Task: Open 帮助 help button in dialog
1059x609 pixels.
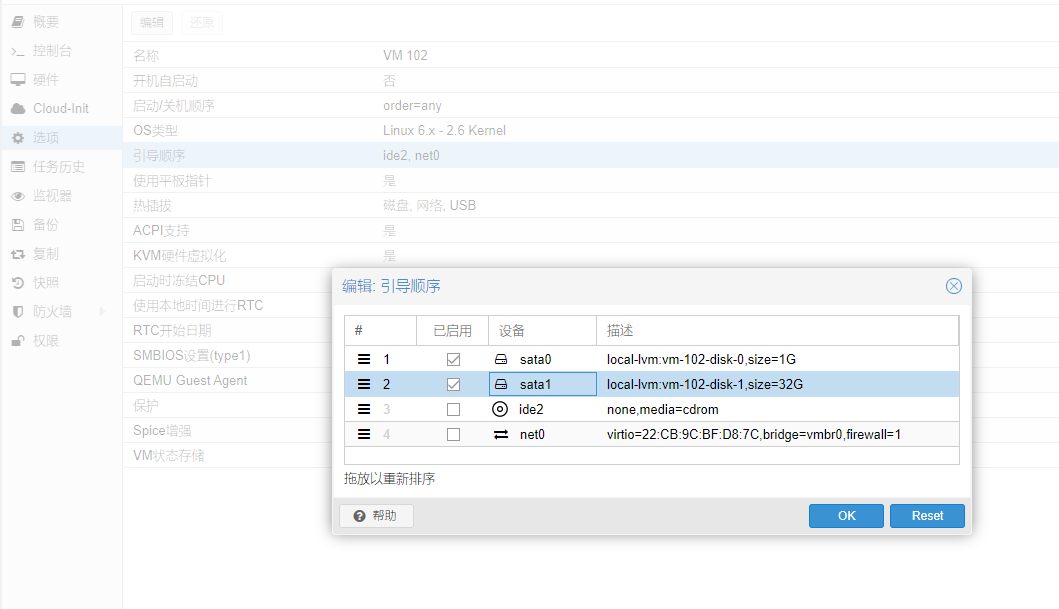Action: [x=376, y=516]
